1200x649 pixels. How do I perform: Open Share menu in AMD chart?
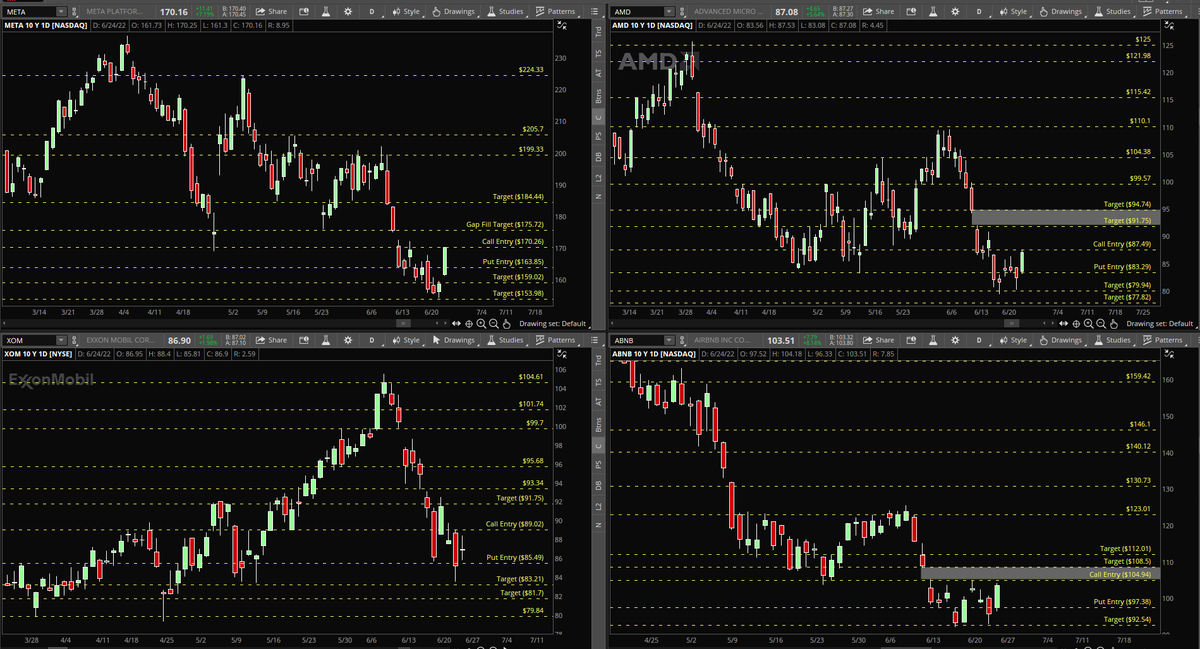[878, 11]
